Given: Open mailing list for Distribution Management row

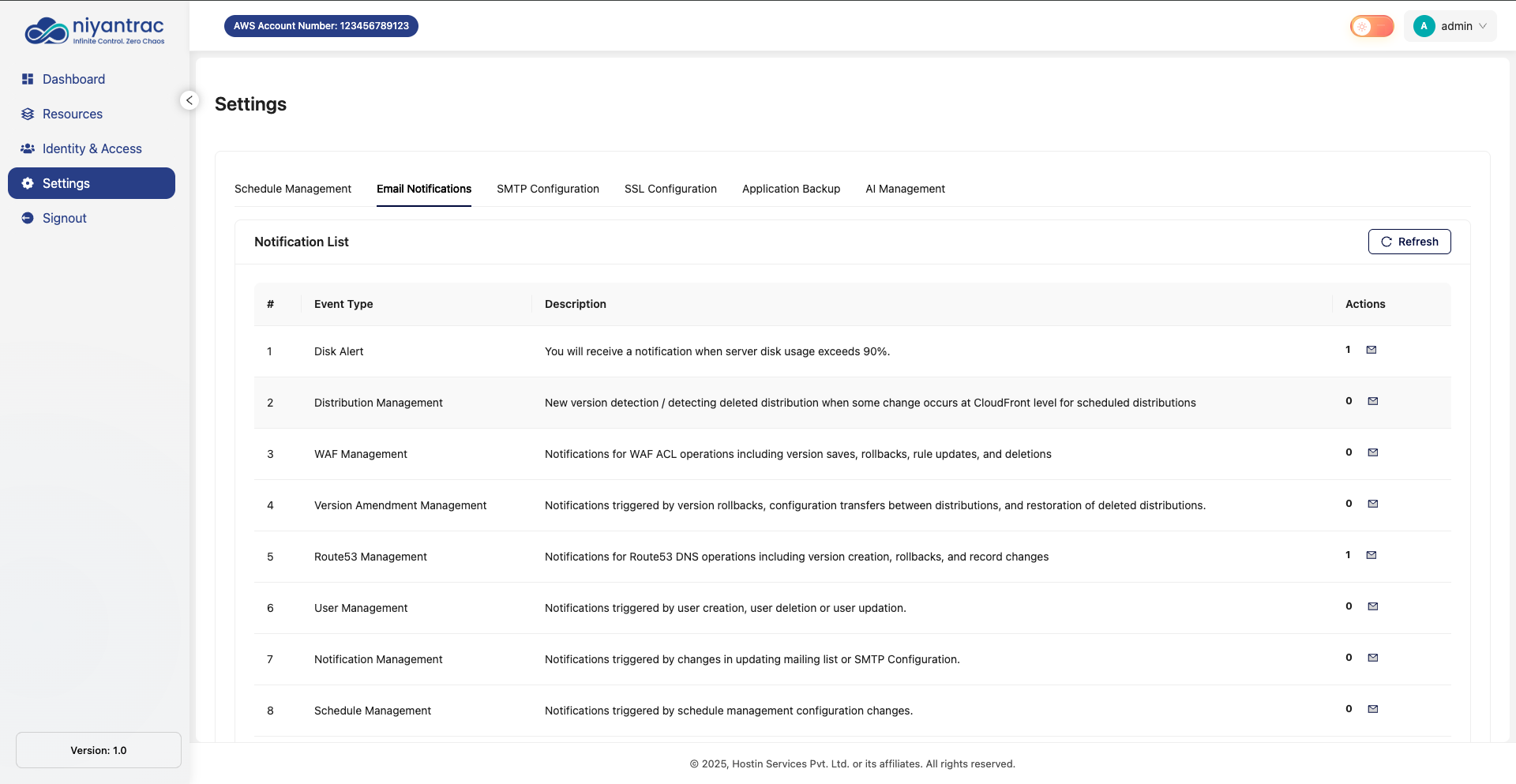Looking at the screenshot, I should click(1373, 401).
